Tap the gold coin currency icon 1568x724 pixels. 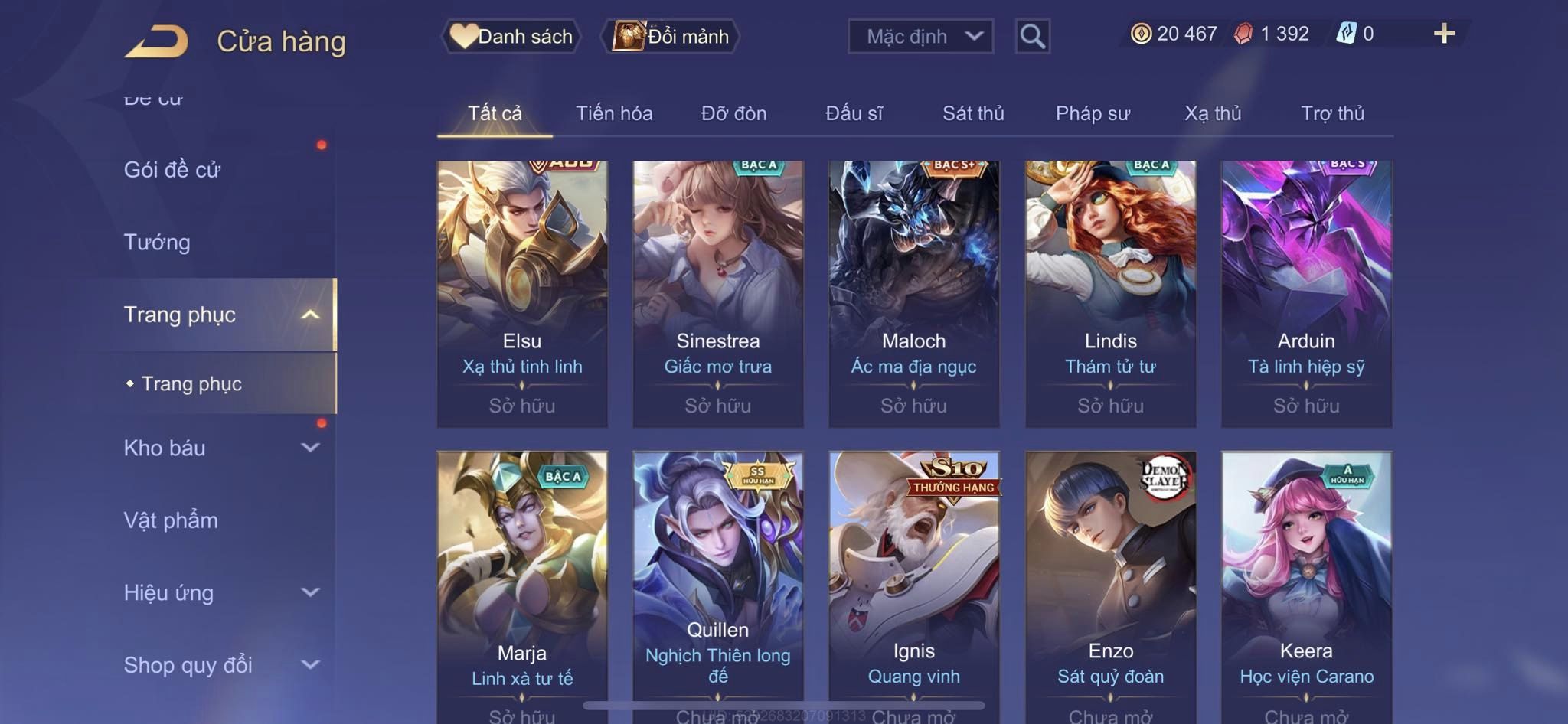pos(1141,34)
